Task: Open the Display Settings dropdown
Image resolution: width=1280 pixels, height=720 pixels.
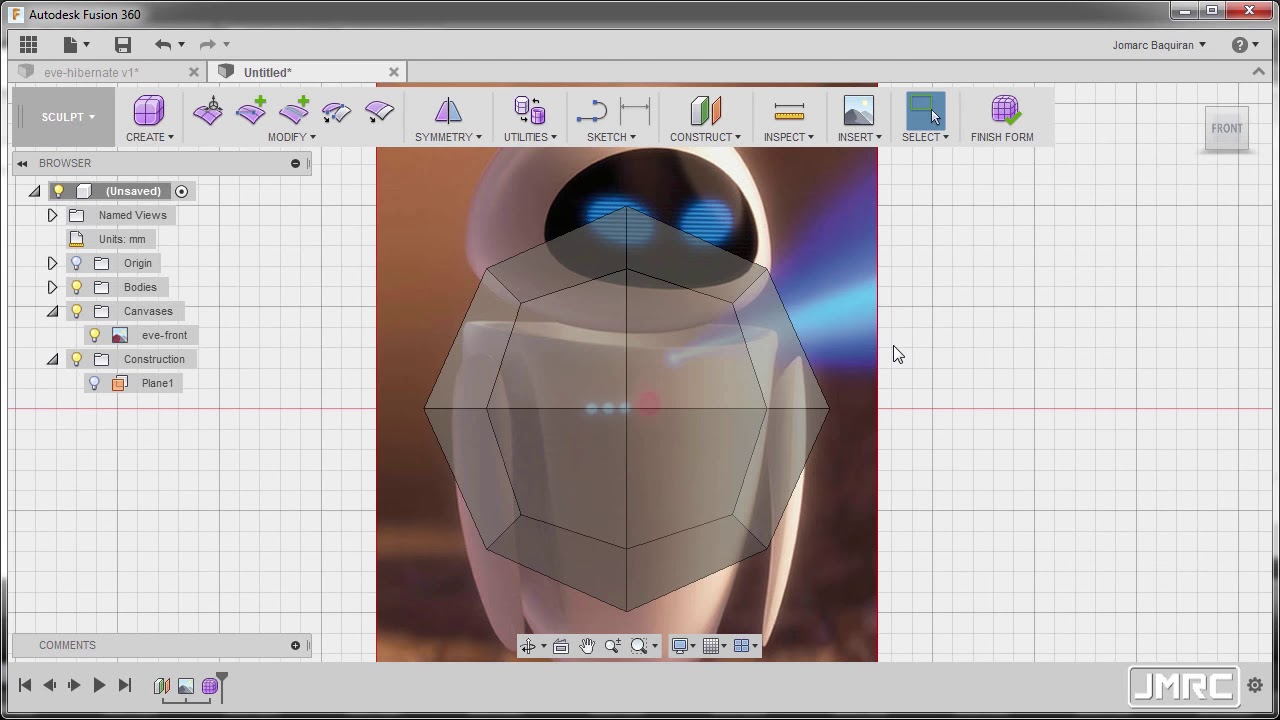Action: click(684, 646)
